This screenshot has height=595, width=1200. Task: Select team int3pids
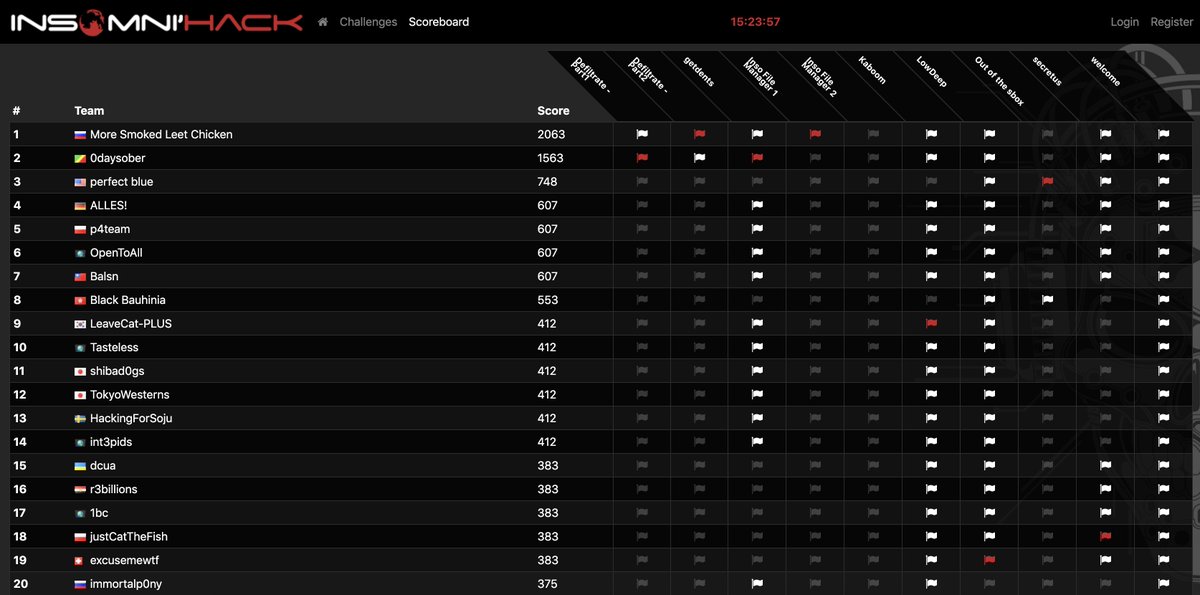coord(111,442)
